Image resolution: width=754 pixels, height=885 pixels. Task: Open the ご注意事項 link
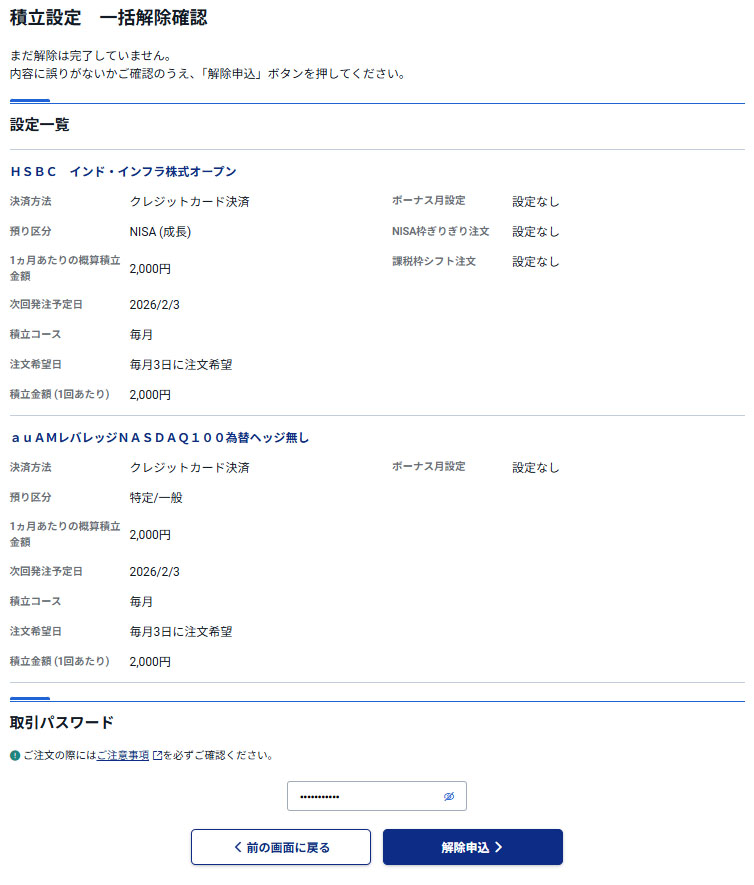123,755
